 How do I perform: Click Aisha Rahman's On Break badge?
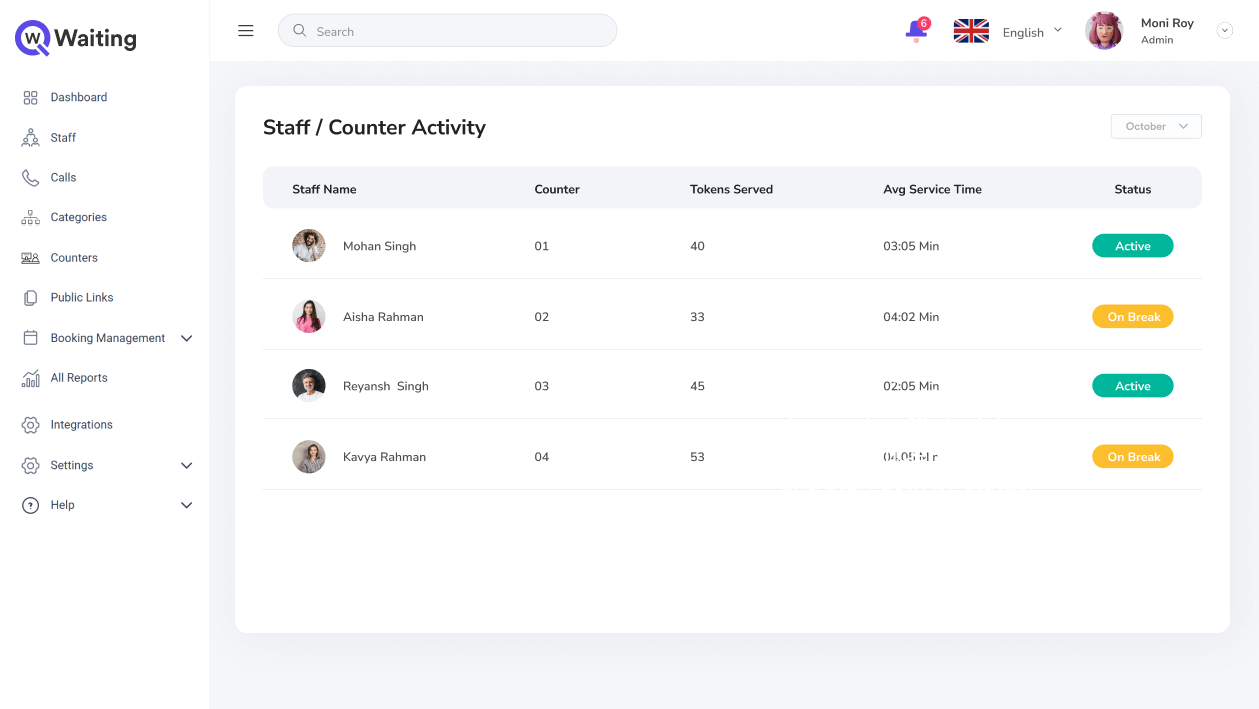pyautogui.click(x=1132, y=317)
